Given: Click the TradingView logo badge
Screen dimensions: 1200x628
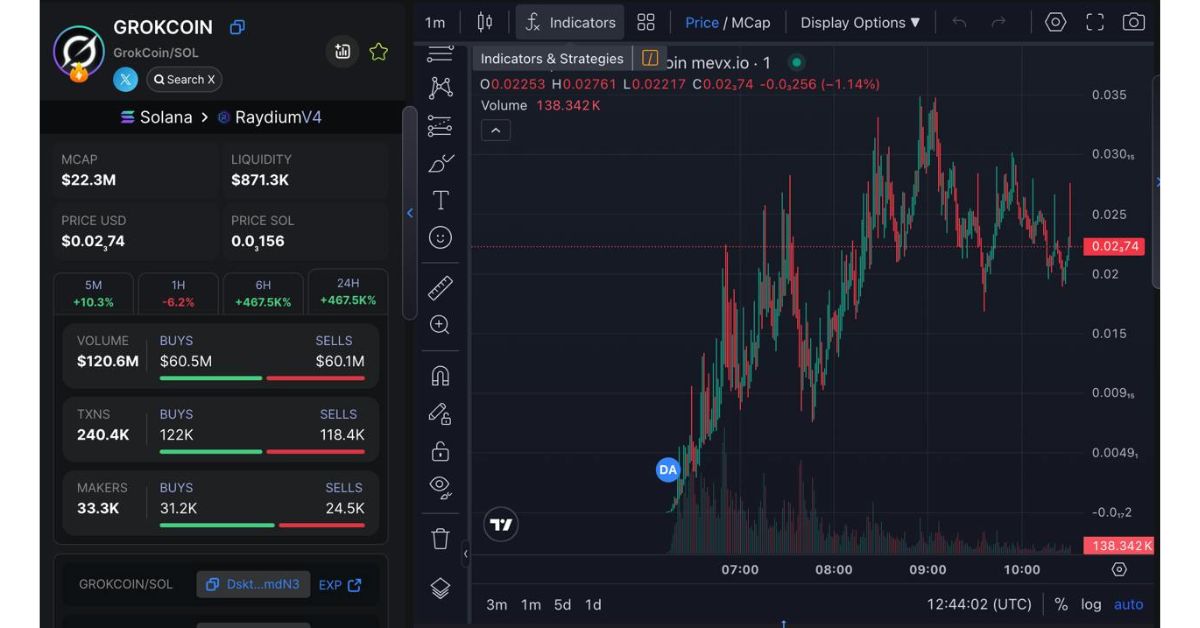Looking at the screenshot, I should 501,524.
